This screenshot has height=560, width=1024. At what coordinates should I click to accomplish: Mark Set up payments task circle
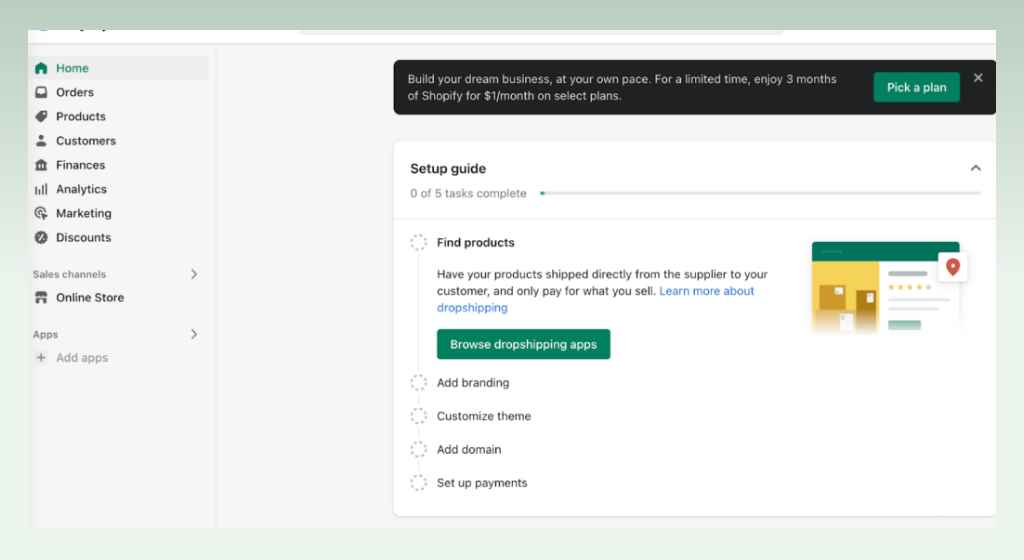(419, 483)
